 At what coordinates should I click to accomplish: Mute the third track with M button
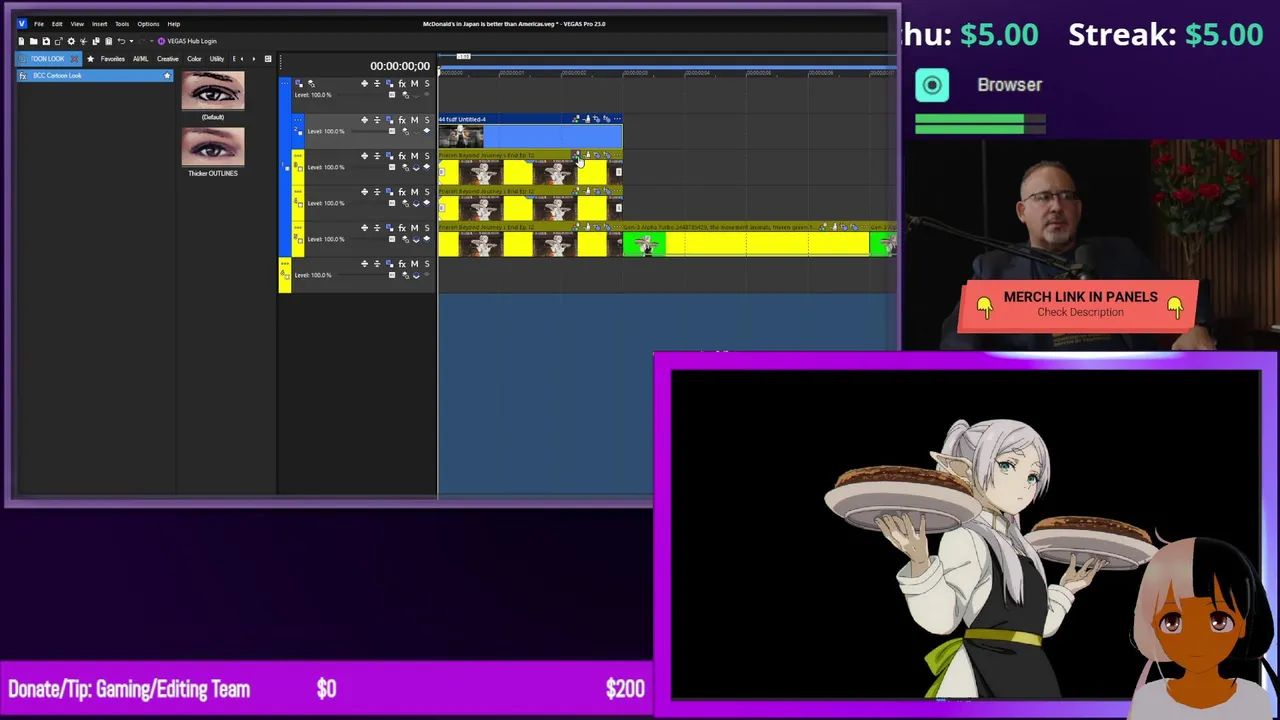[x=414, y=156]
